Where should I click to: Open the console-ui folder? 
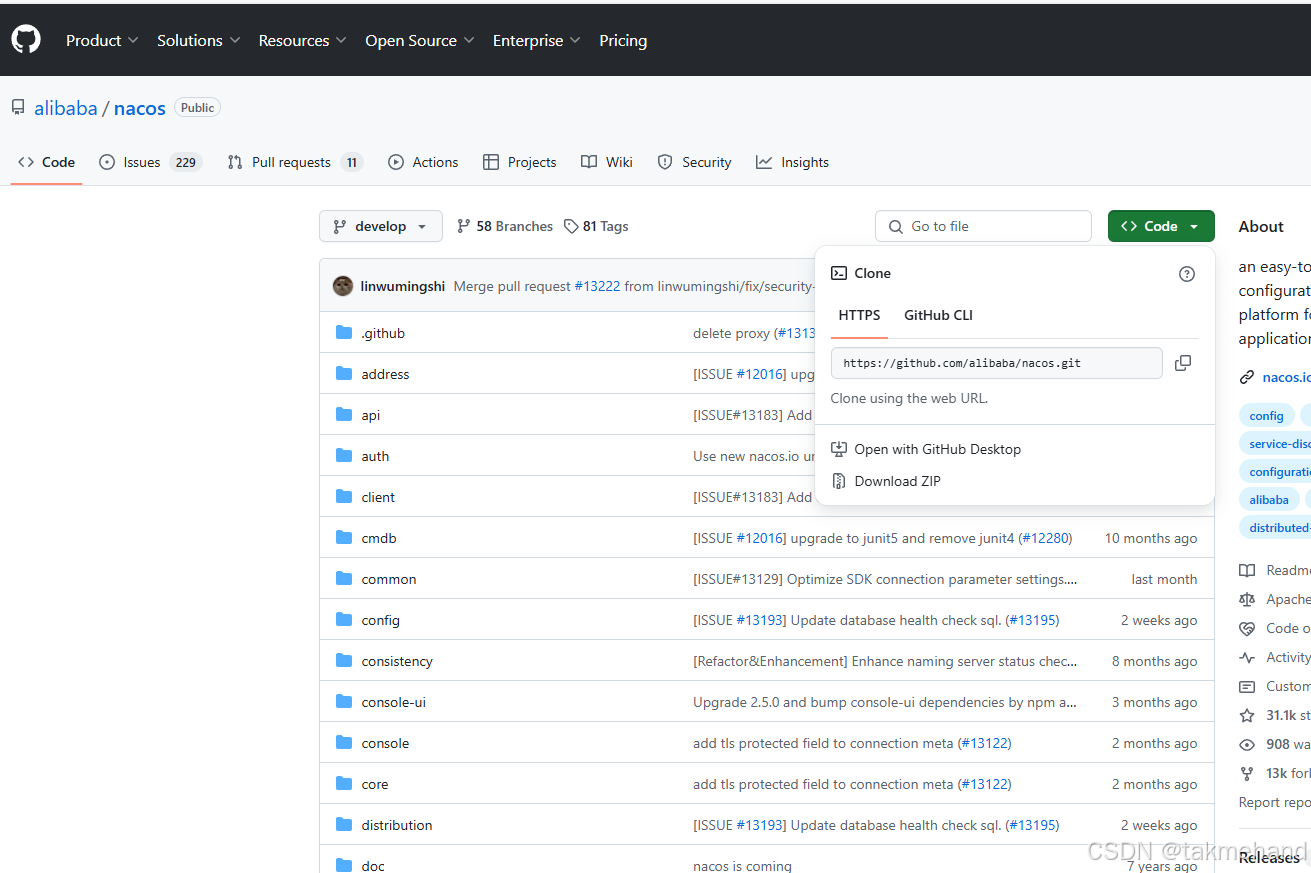point(394,702)
